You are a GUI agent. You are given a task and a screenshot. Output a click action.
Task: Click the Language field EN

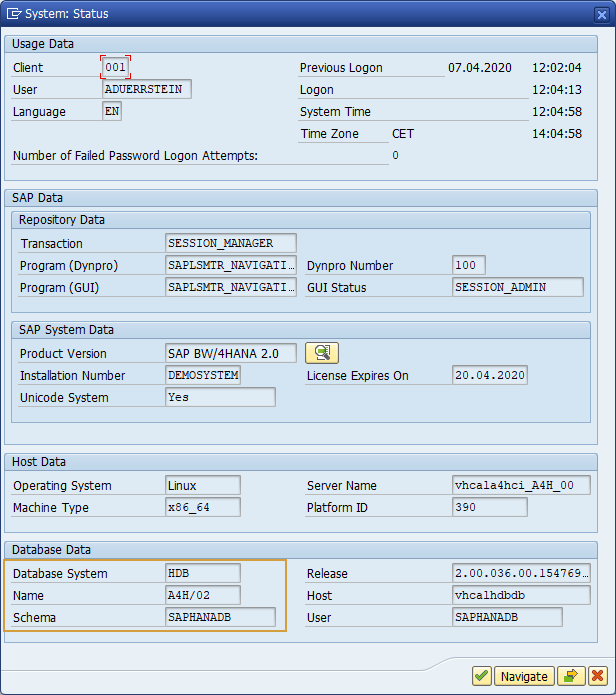pyautogui.click(x=112, y=111)
